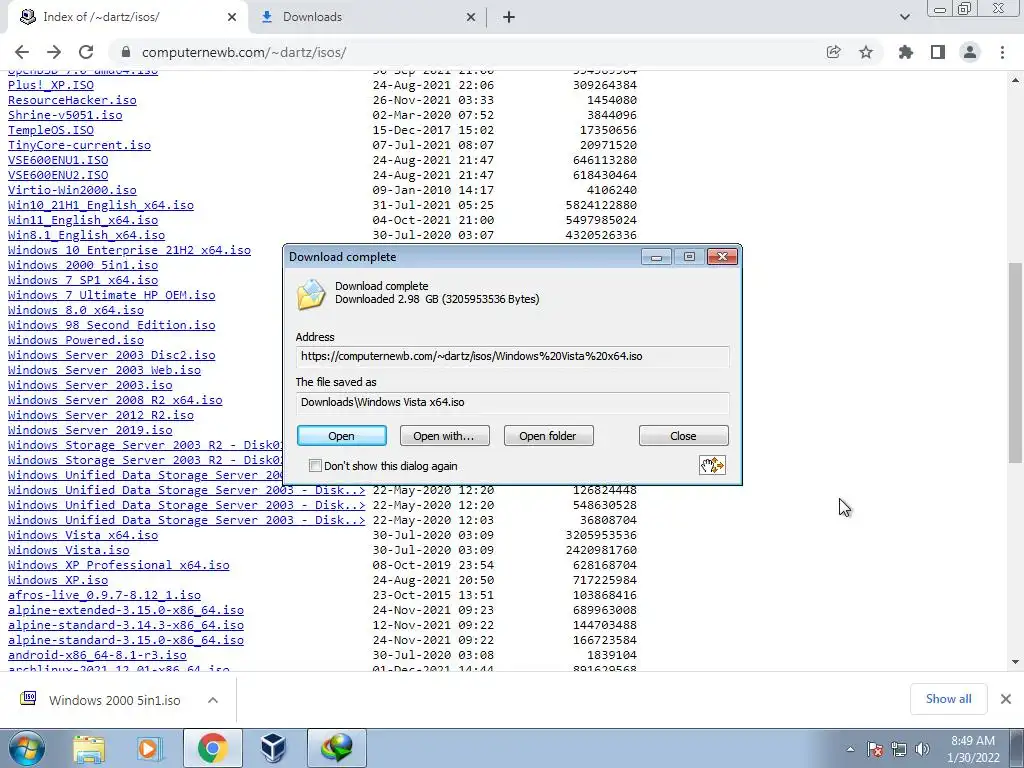Open the TempleOS.ISO link
This screenshot has width=1024, height=768.
tap(51, 130)
